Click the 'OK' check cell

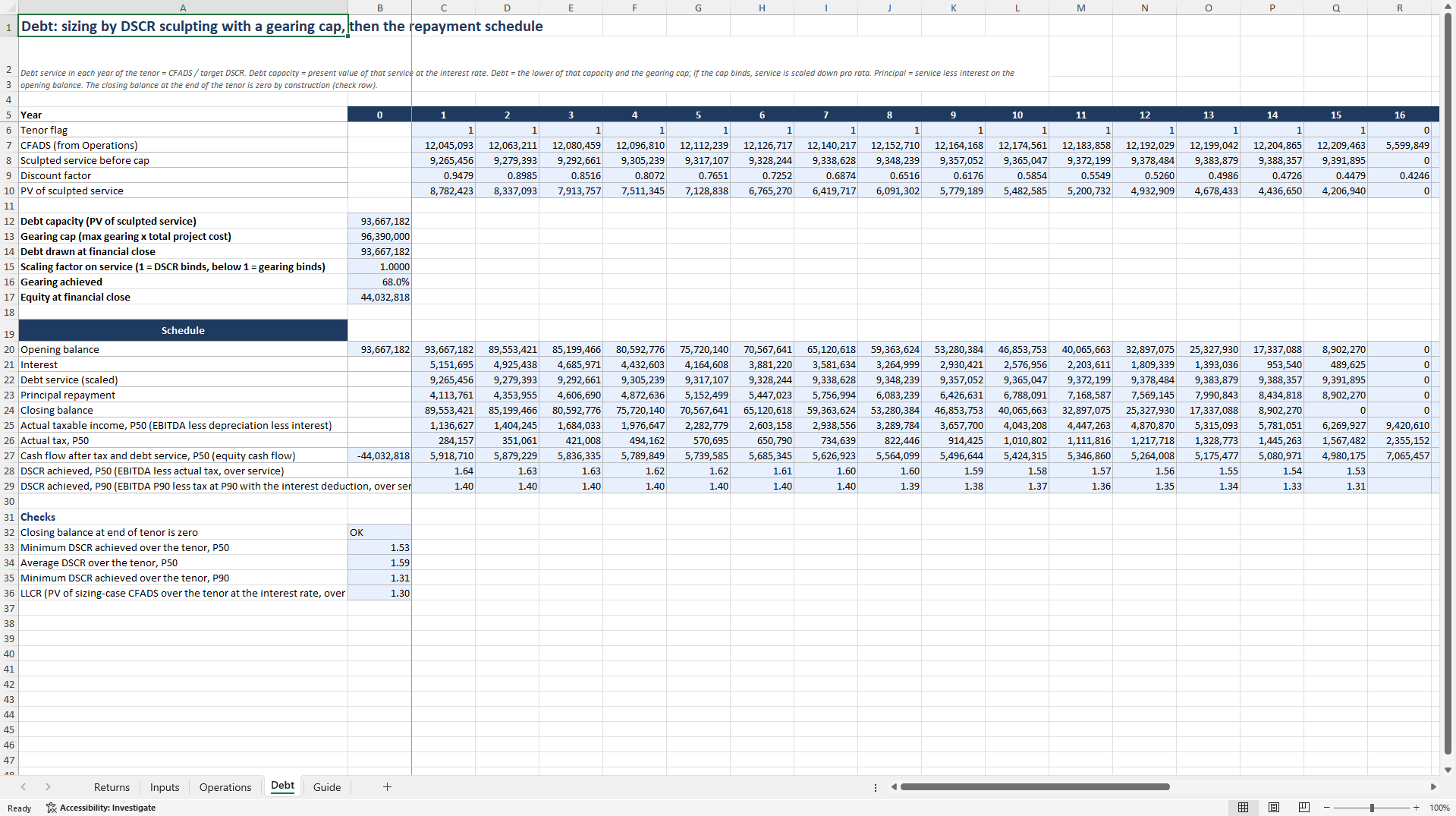point(379,532)
